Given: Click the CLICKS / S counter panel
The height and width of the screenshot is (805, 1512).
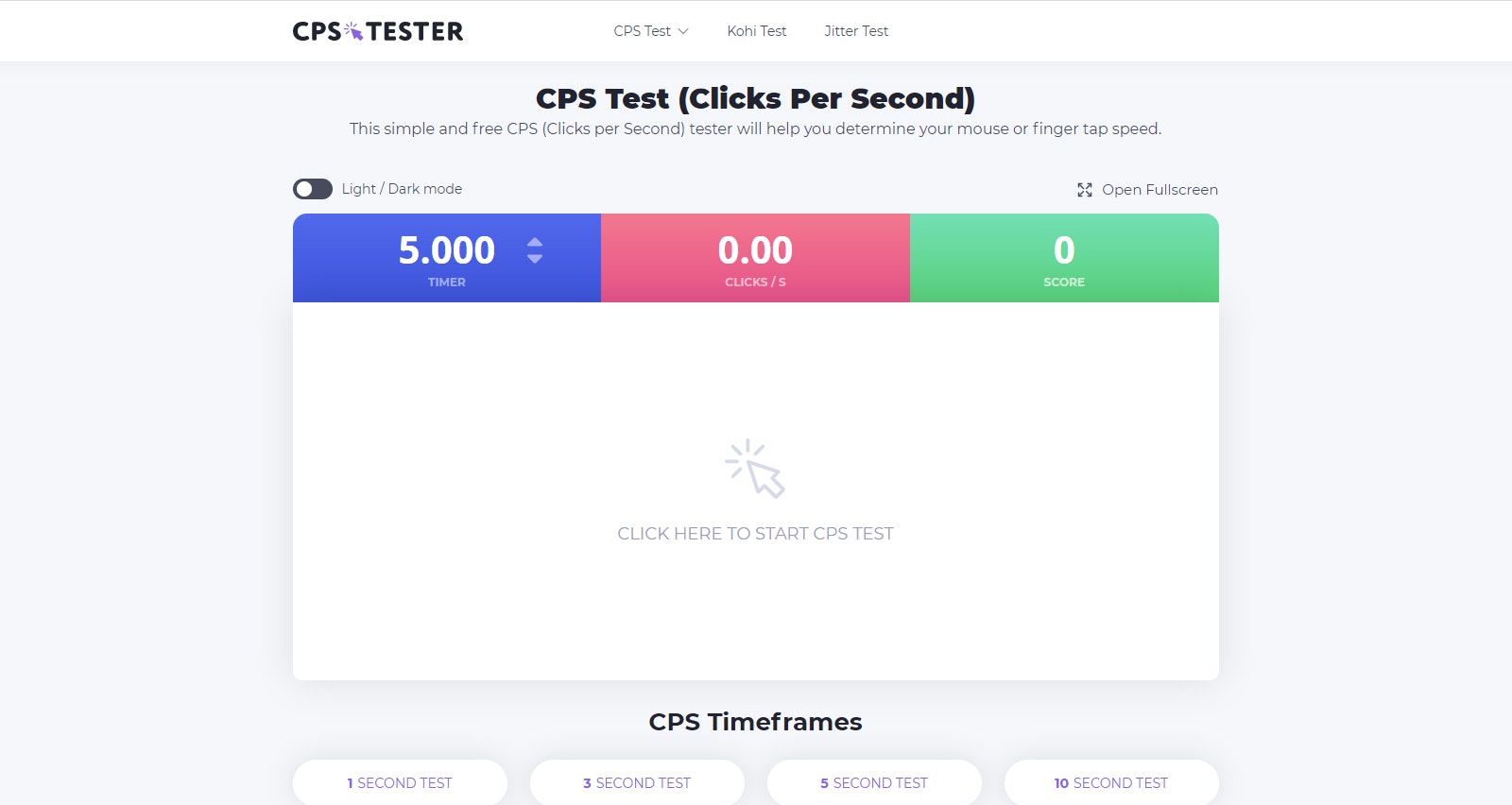Looking at the screenshot, I should click(755, 258).
